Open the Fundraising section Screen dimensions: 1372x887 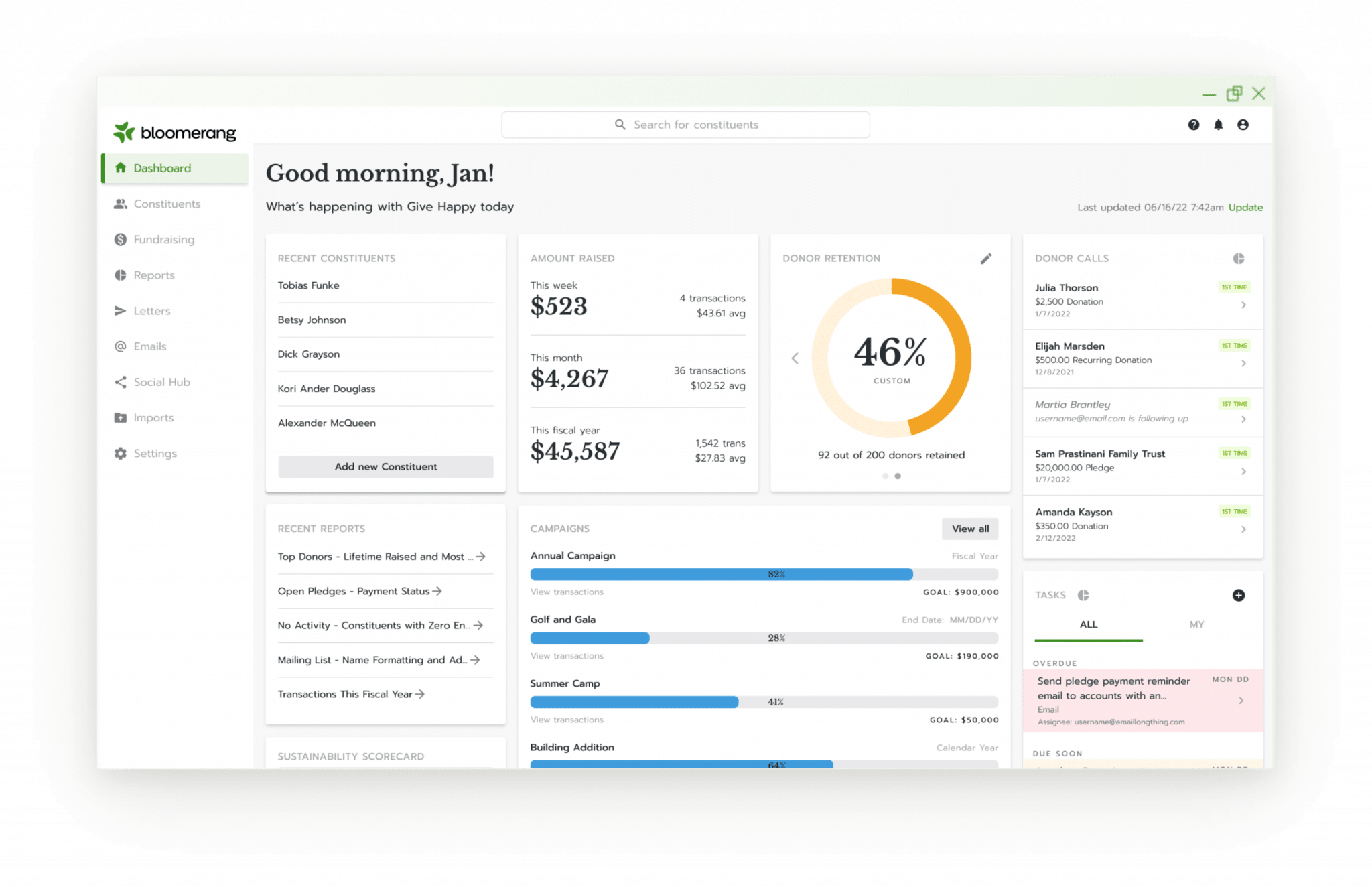[x=163, y=239]
